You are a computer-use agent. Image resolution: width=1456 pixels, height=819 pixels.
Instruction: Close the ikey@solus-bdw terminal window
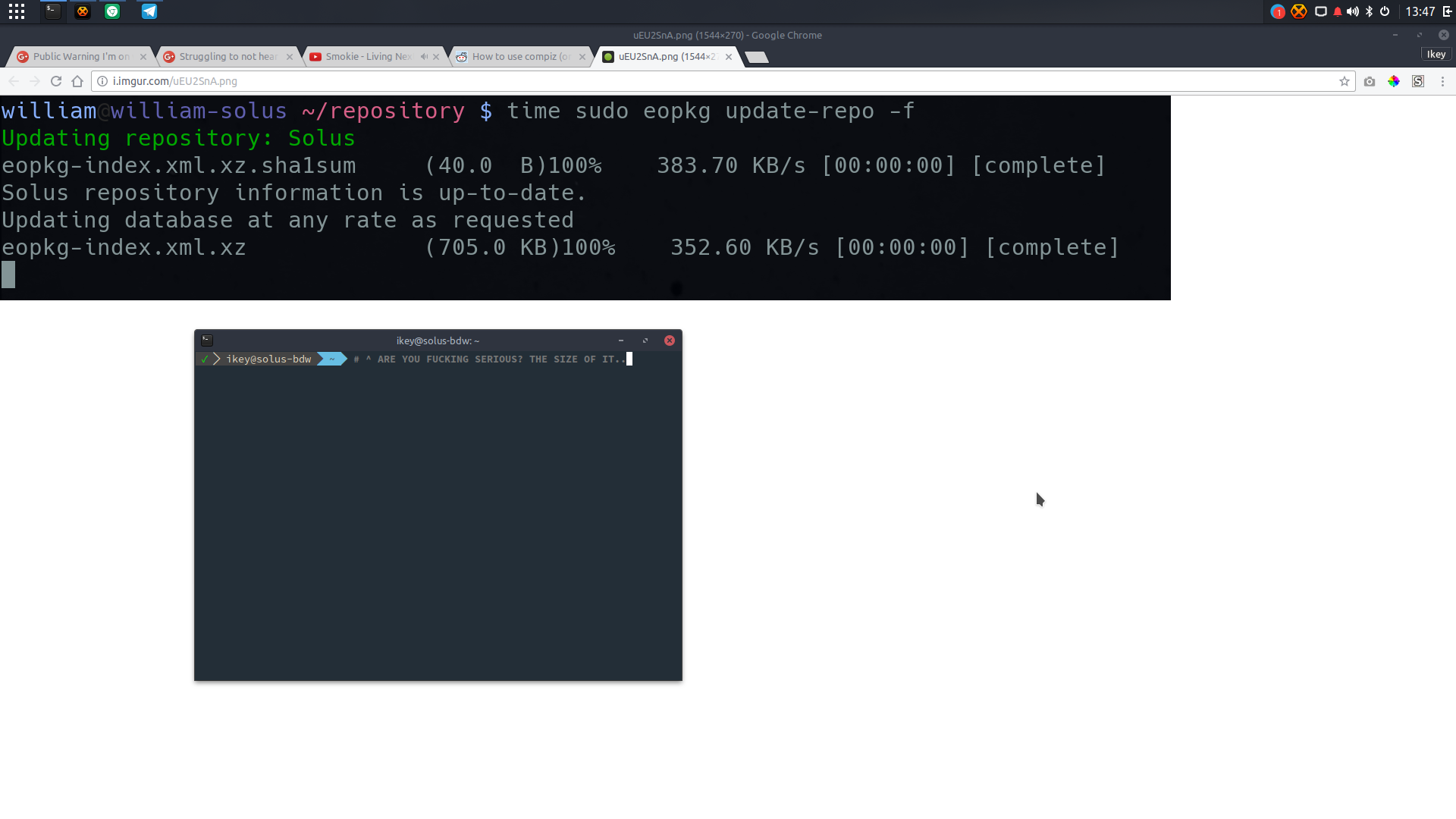click(x=670, y=340)
